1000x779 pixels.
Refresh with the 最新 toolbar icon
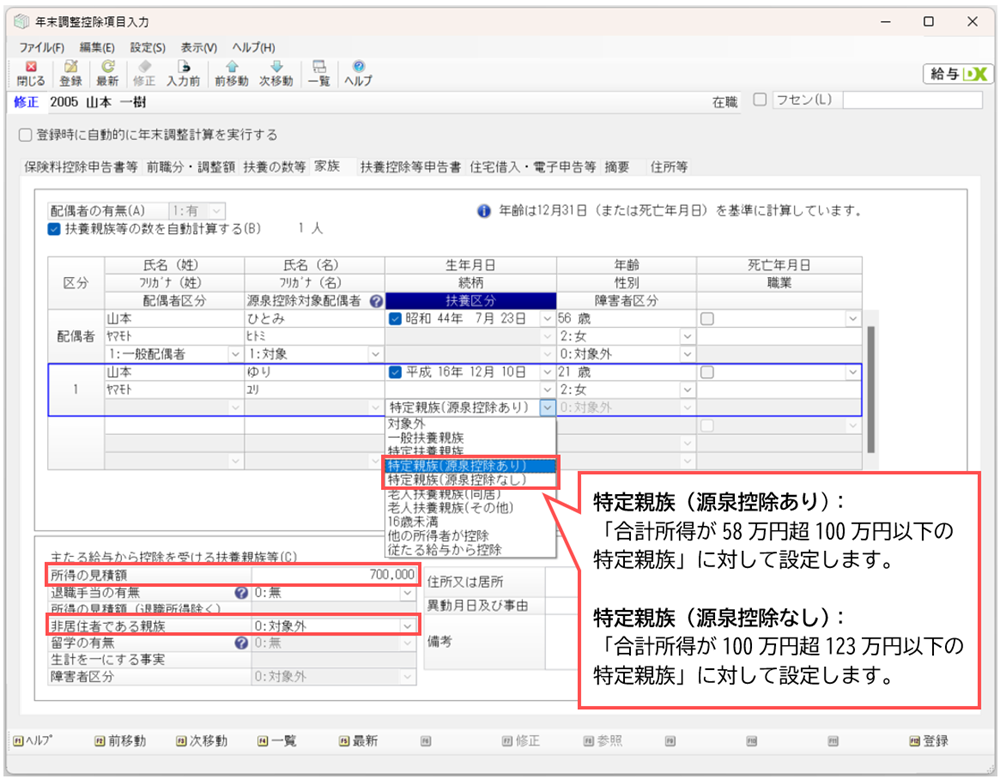[x=107, y=73]
